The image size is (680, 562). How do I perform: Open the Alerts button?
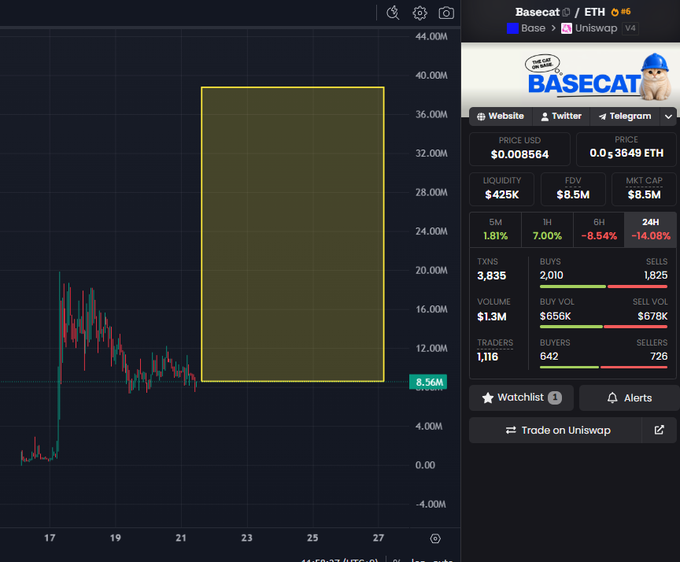click(x=629, y=398)
